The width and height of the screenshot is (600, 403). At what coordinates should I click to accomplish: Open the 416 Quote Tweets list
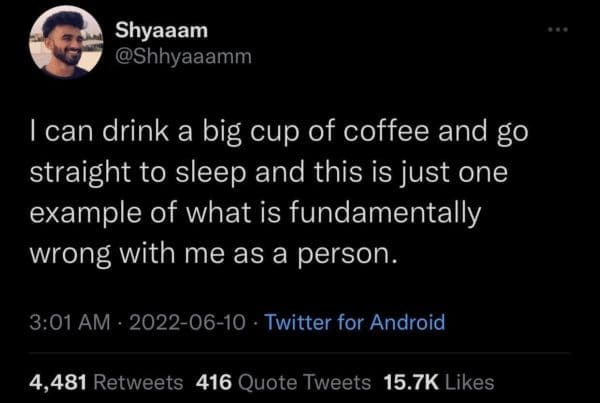click(x=293, y=381)
